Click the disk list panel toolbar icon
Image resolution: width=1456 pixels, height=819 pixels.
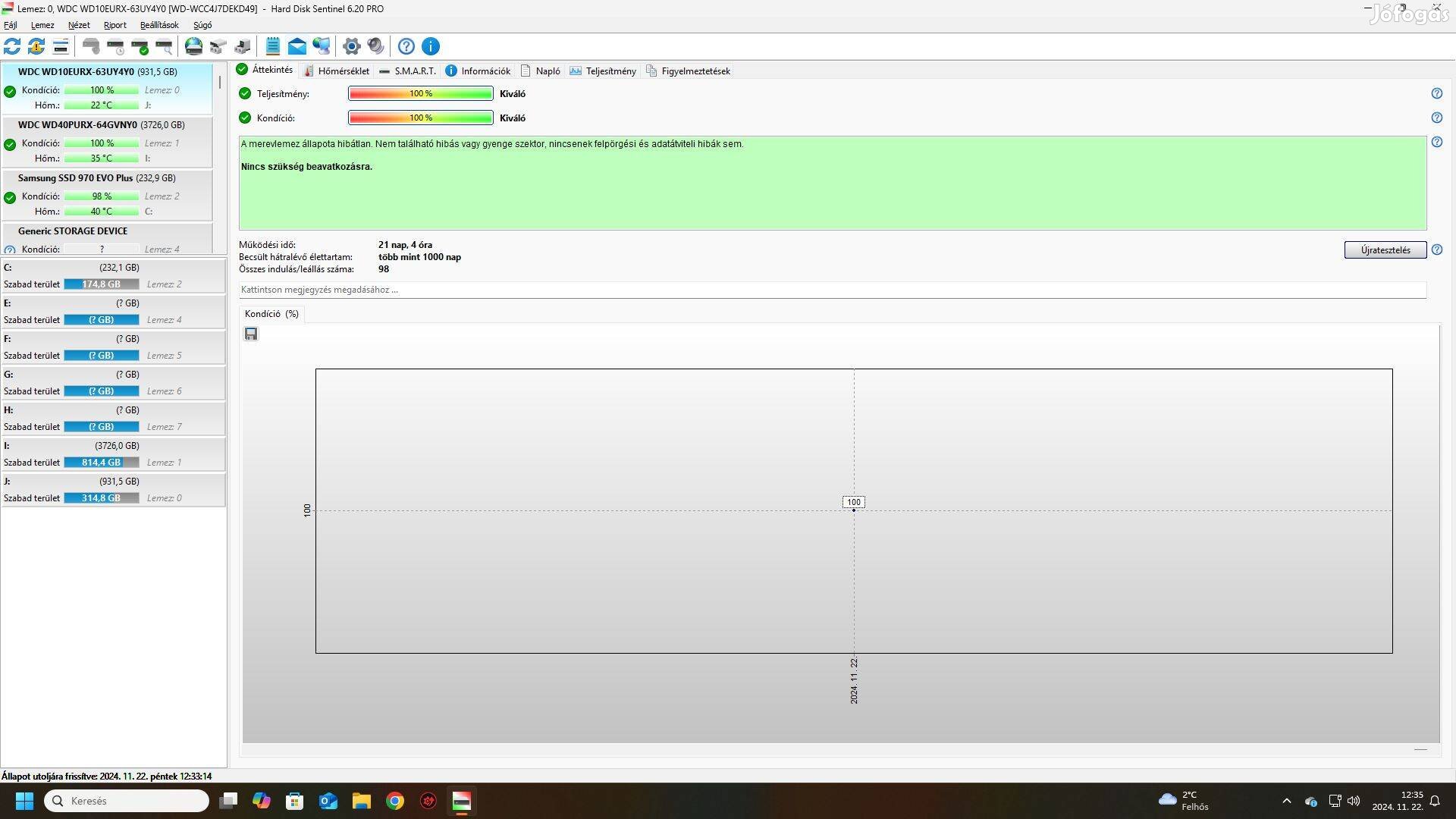(61, 46)
